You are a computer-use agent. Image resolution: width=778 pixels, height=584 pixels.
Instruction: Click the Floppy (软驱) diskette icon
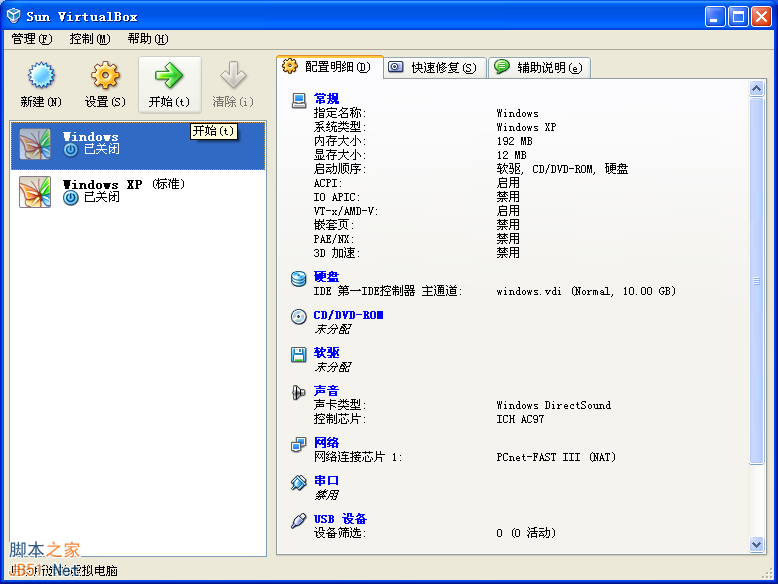pos(299,355)
